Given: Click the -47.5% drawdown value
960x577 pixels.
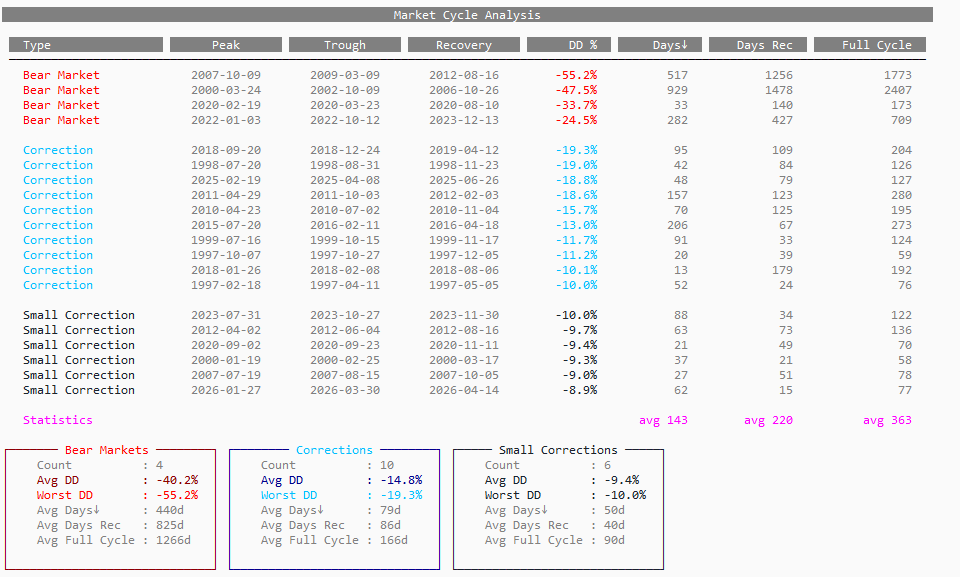Looking at the screenshot, I should tap(576, 90).
